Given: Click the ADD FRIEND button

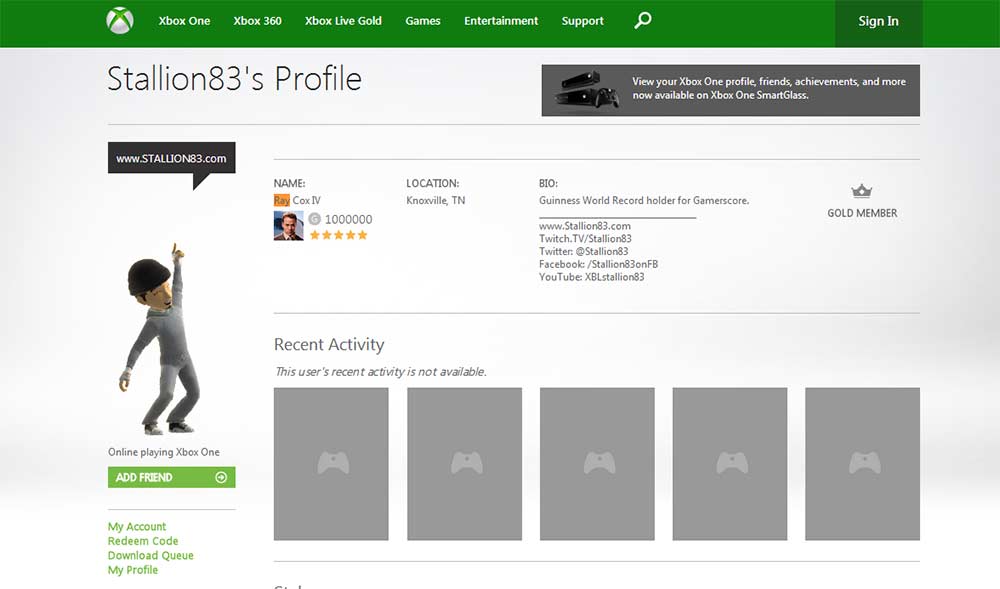Looking at the screenshot, I should pos(172,477).
